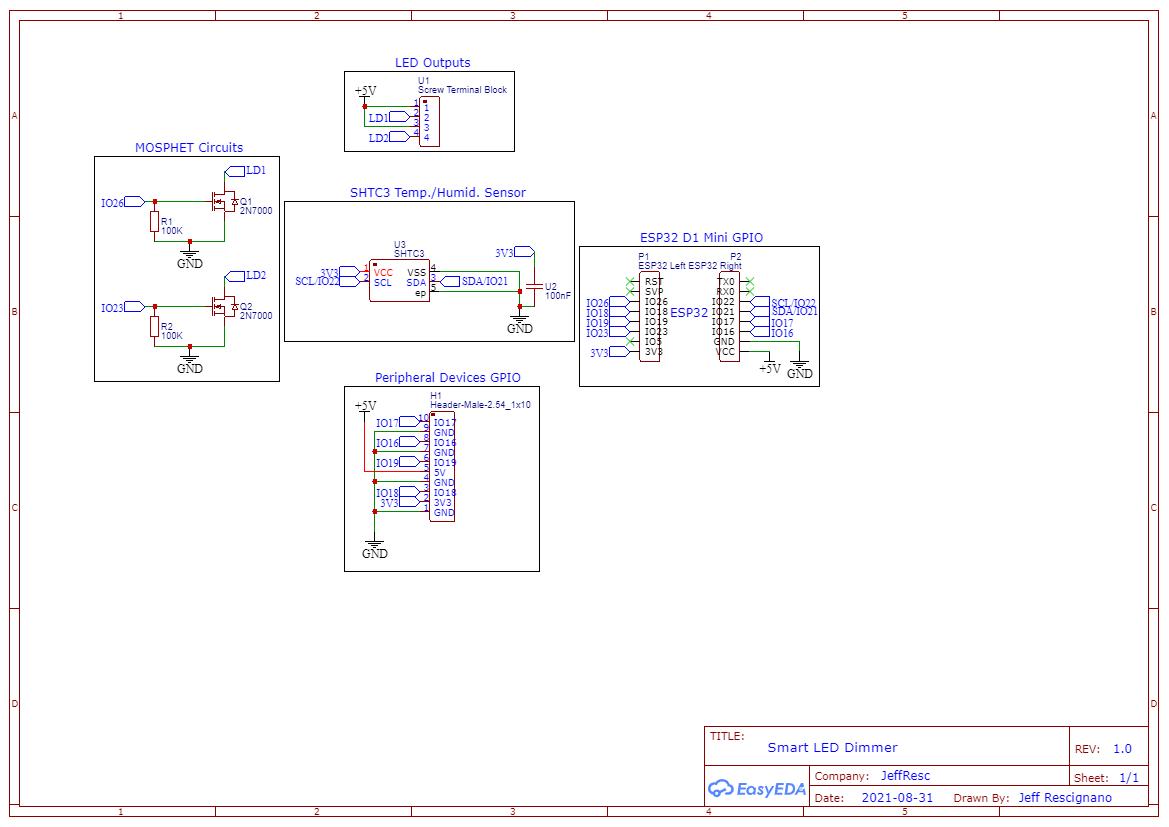Click the company name JeffResc
This screenshot has width=1169, height=827.
[905, 776]
